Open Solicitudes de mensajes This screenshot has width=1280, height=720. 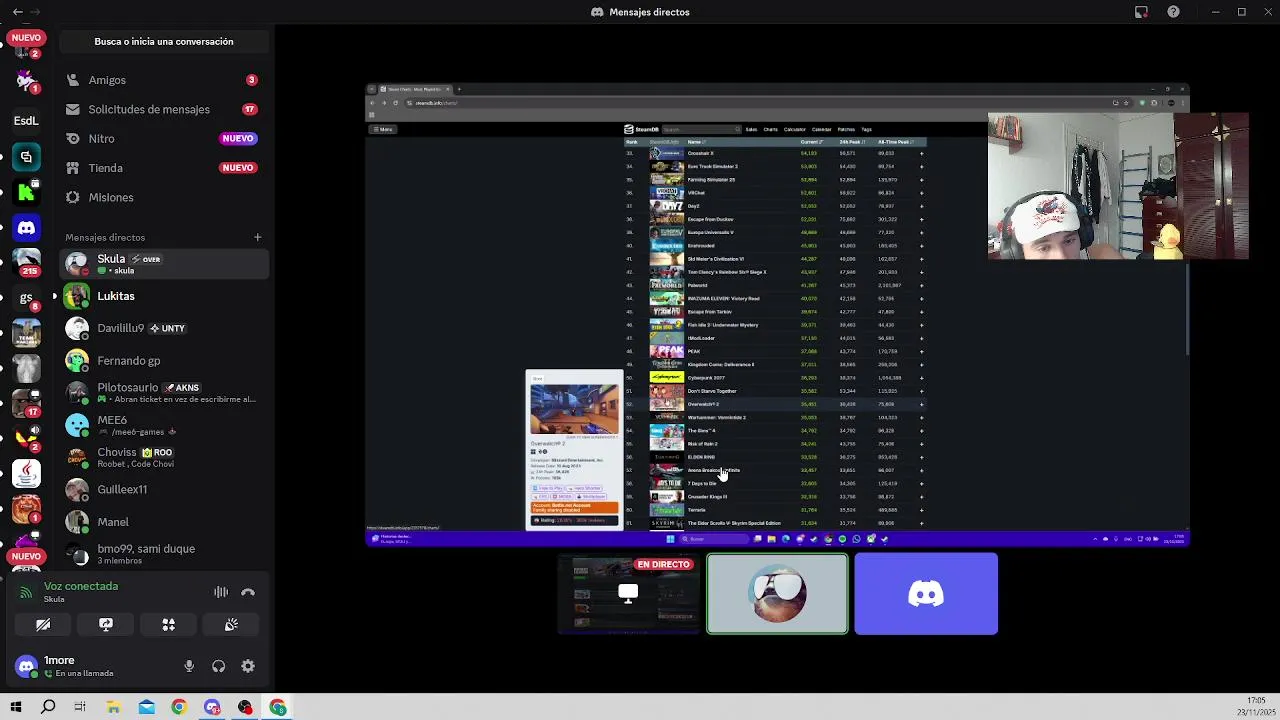[163, 109]
